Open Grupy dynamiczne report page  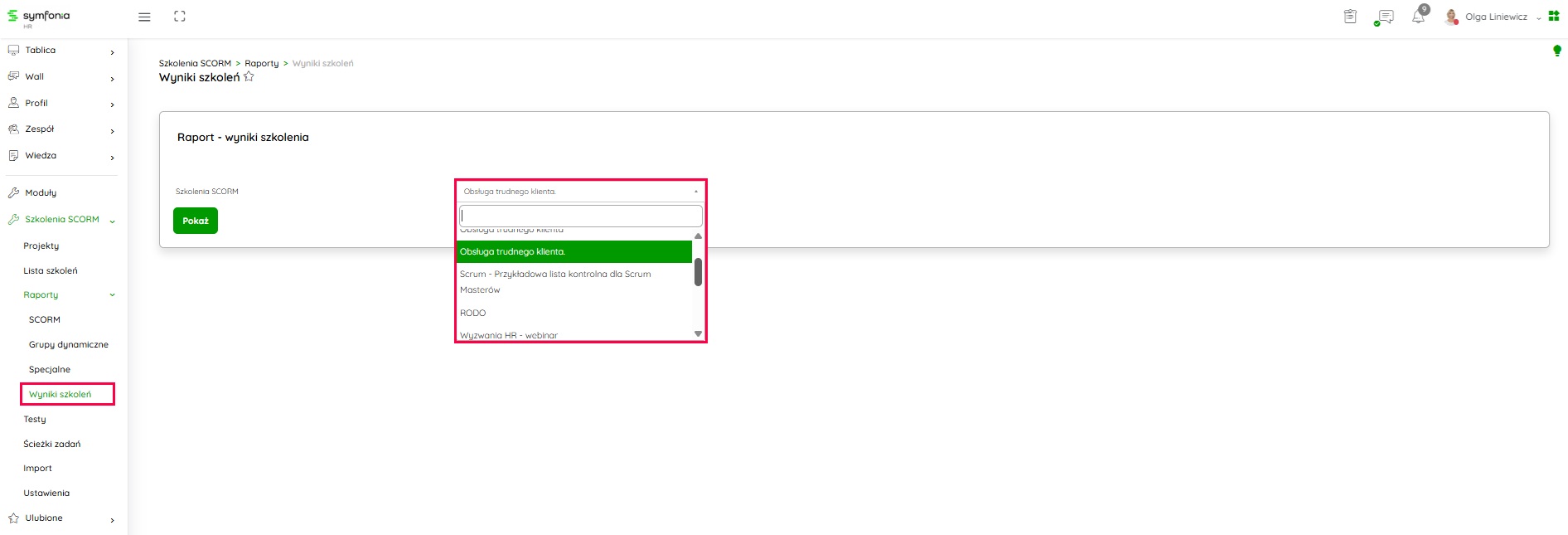(69, 345)
